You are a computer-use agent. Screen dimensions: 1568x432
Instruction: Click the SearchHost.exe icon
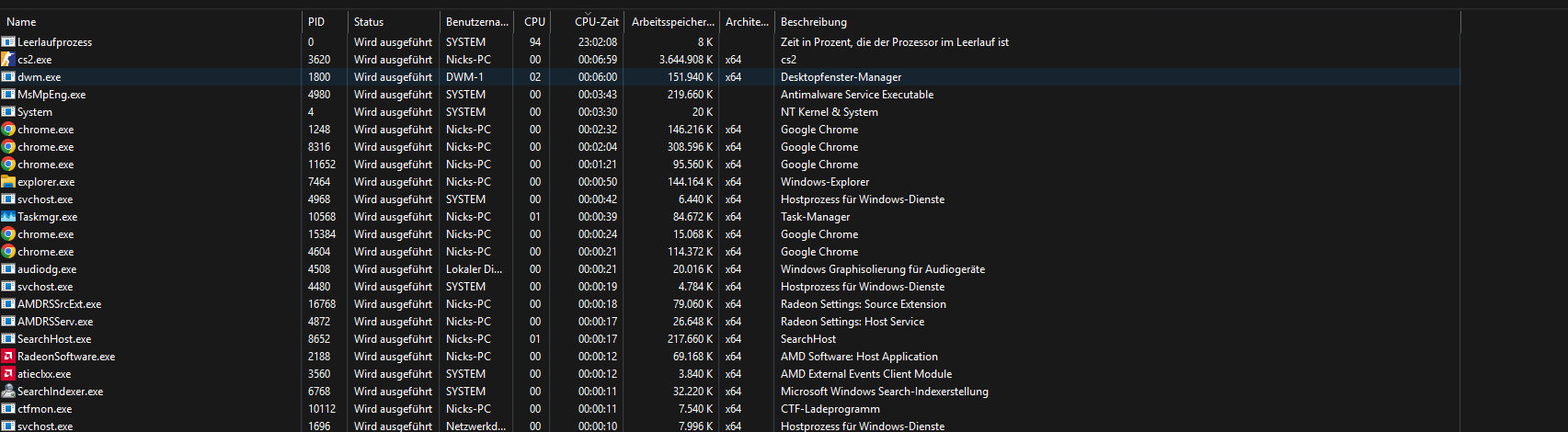click(8, 339)
